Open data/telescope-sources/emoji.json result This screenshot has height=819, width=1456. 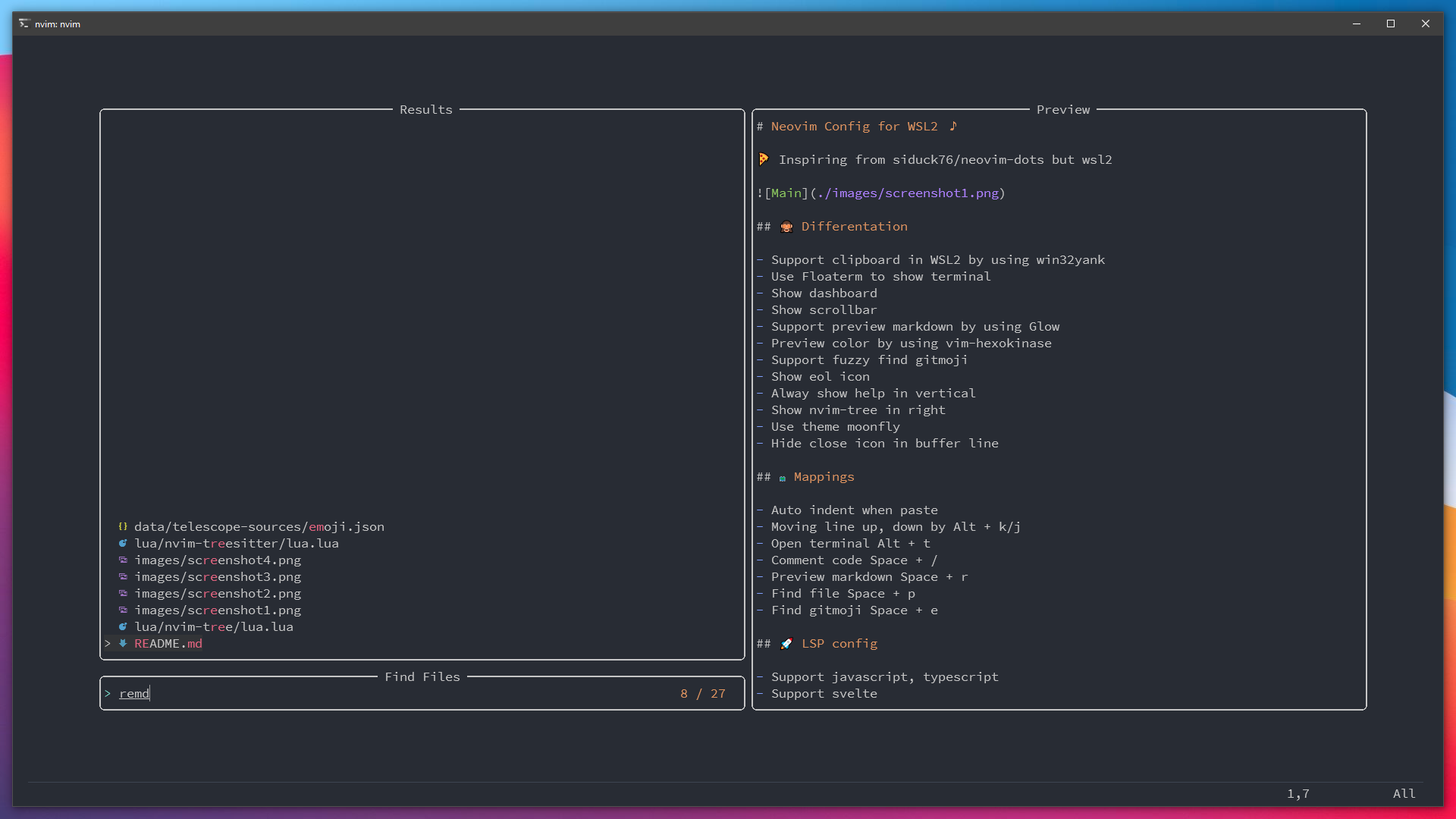(x=259, y=526)
